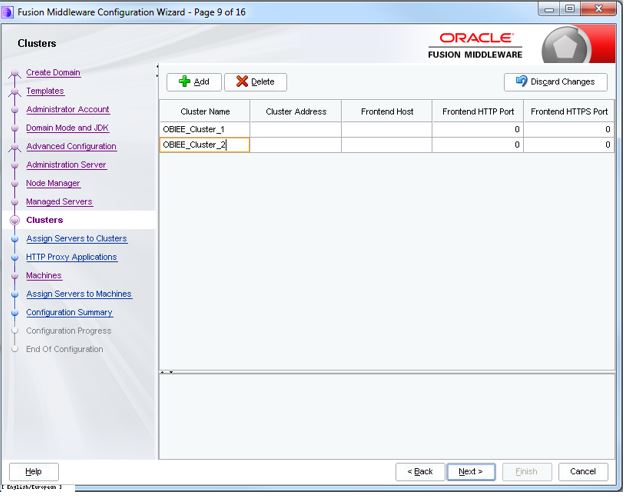Click Cluster Address cell for OBIEE_Cluster_1

[x=296, y=130]
